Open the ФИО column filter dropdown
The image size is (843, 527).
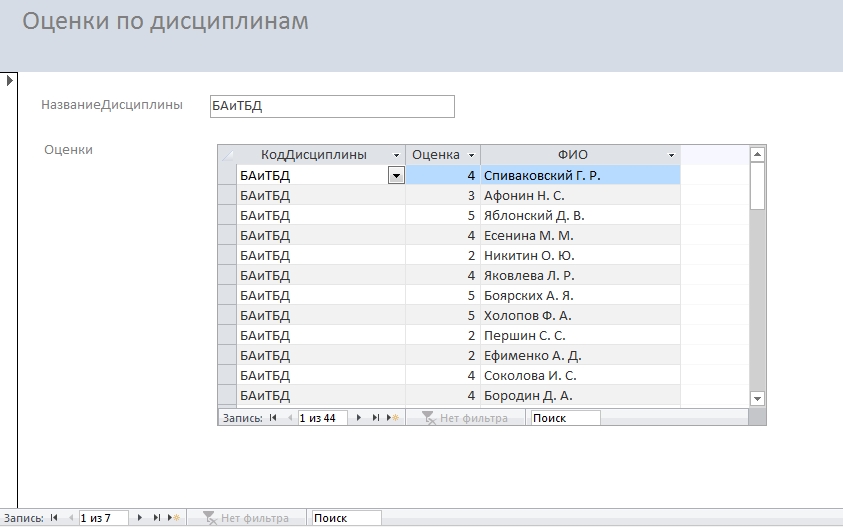tap(671, 155)
